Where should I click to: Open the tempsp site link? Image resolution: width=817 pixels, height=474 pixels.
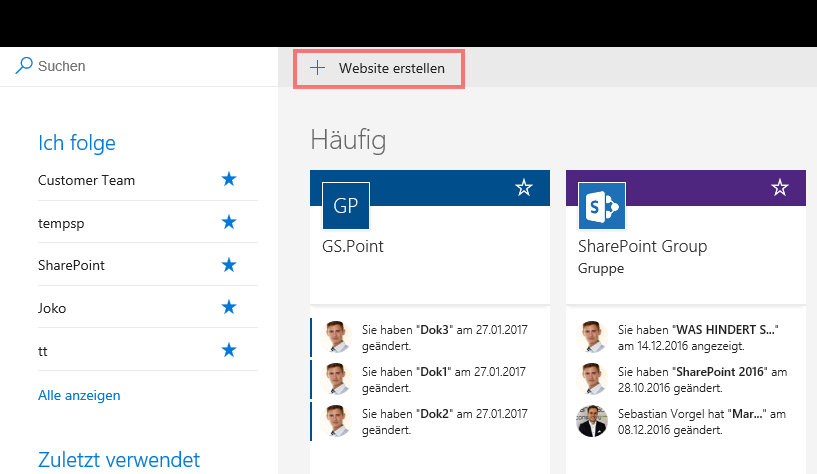point(61,223)
